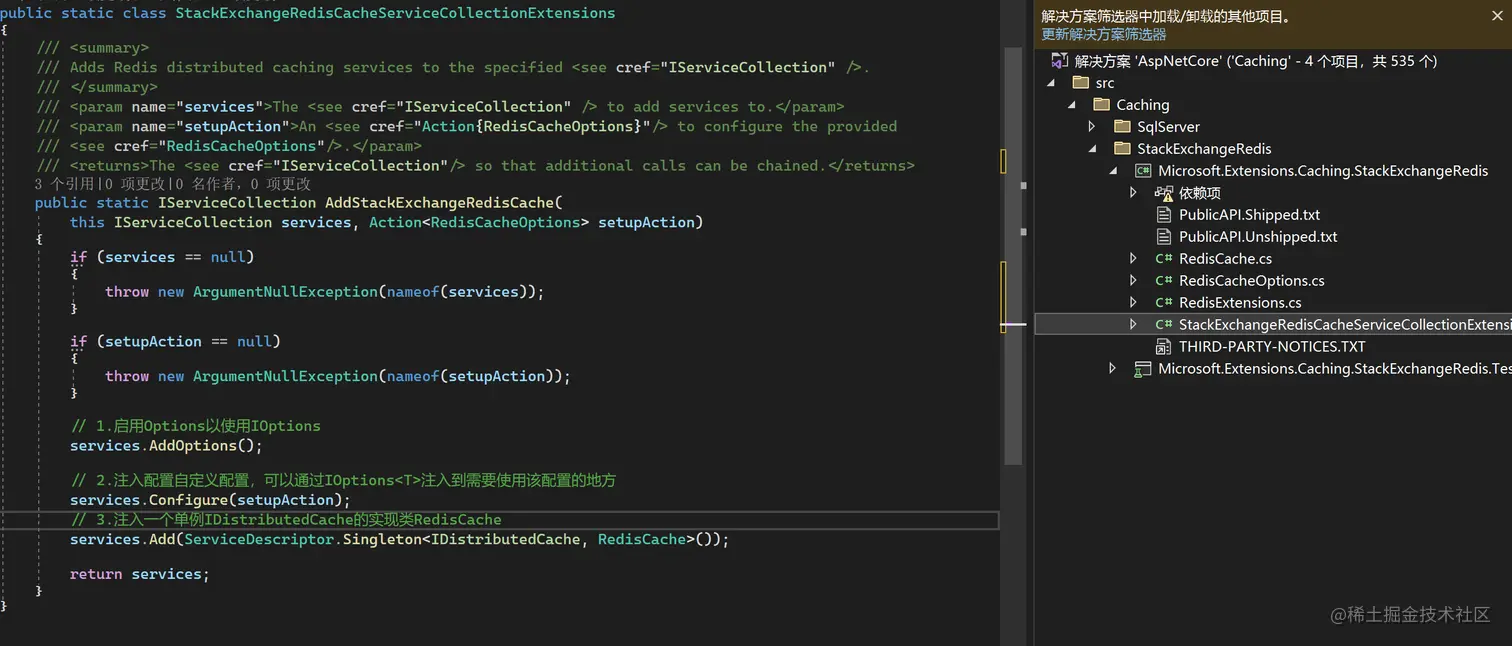This screenshot has height=646, width=1512.
Task: Click the PublicAPI.Shipped.txt document icon
Action: (x=1163, y=215)
